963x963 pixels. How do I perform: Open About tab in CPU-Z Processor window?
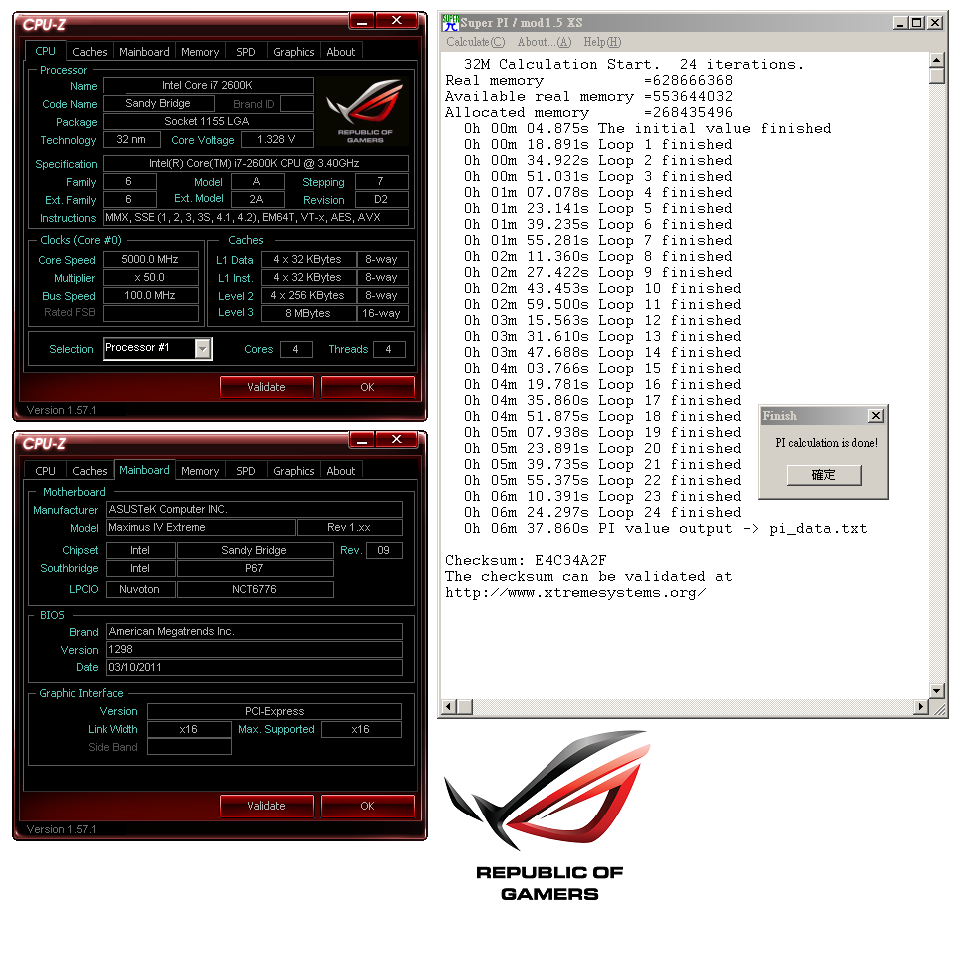[341, 52]
